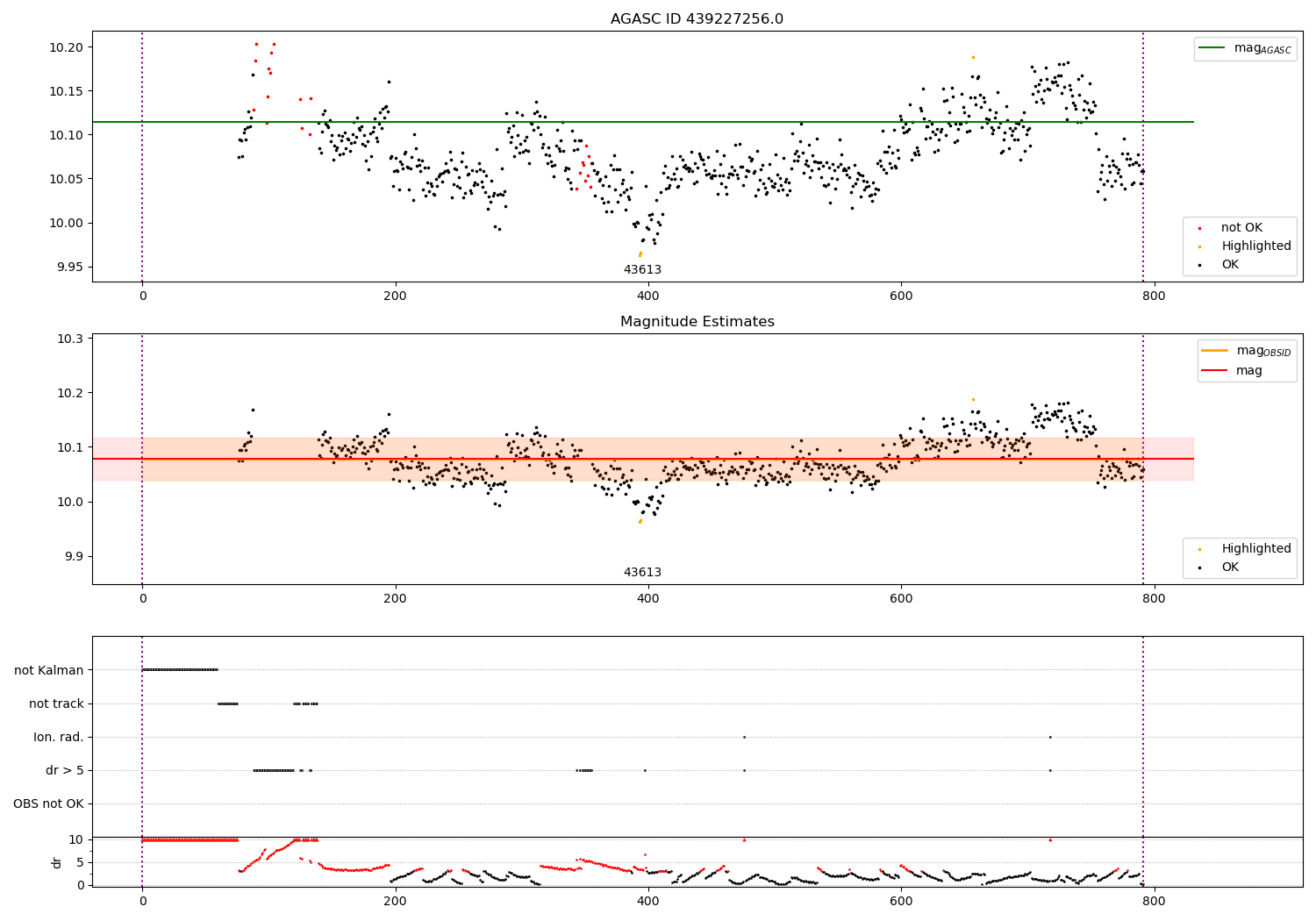Click x-axis tick '800' under top plot
The image size is (1316, 921).
pyautogui.click(x=1154, y=296)
